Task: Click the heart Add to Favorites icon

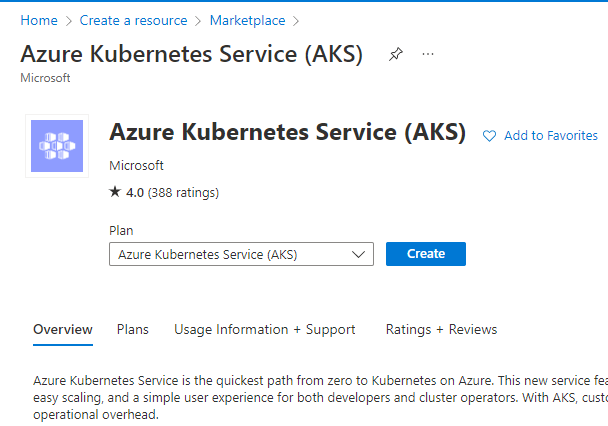Action: pos(489,136)
